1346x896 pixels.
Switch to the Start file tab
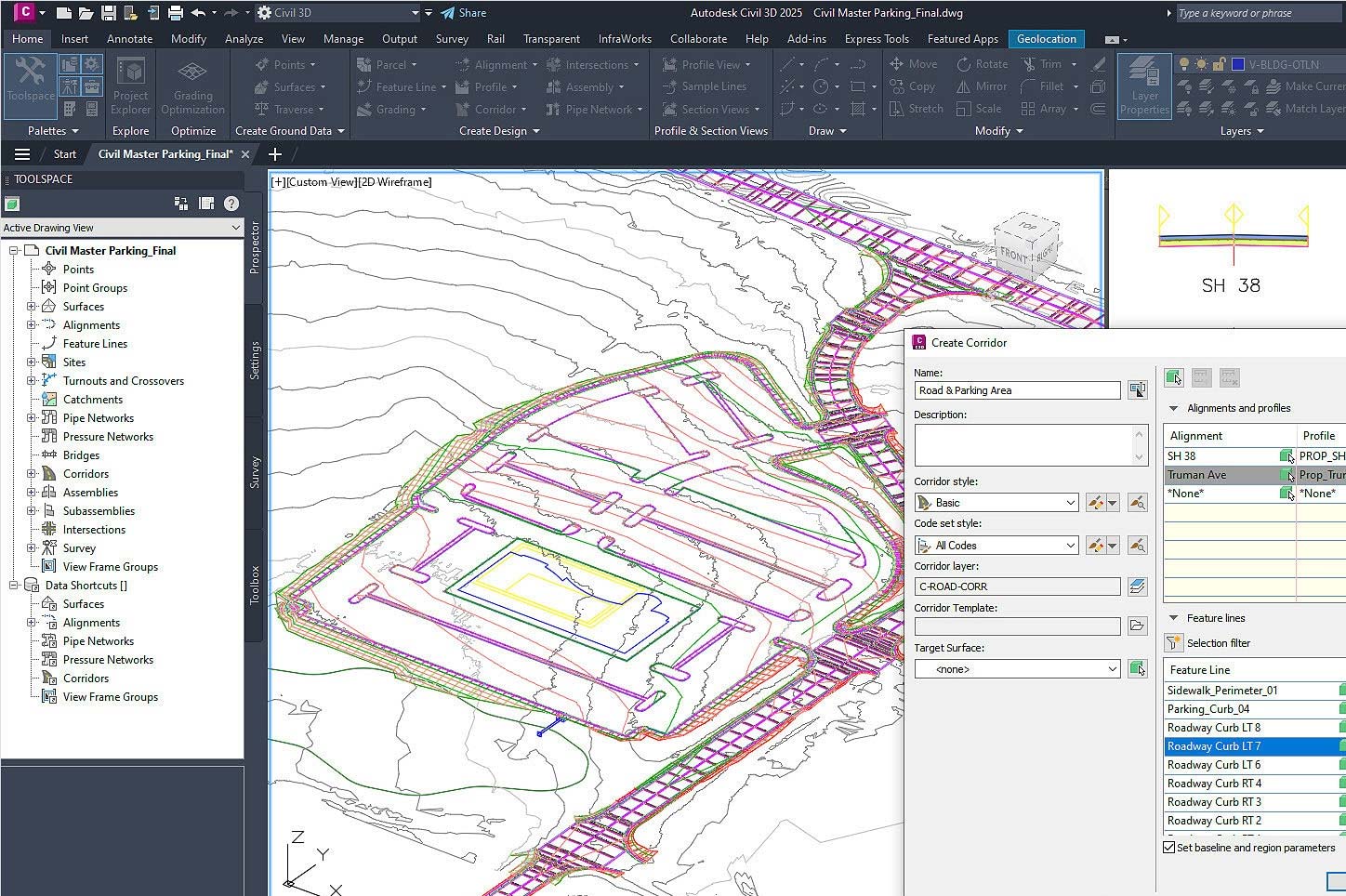click(x=64, y=154)
